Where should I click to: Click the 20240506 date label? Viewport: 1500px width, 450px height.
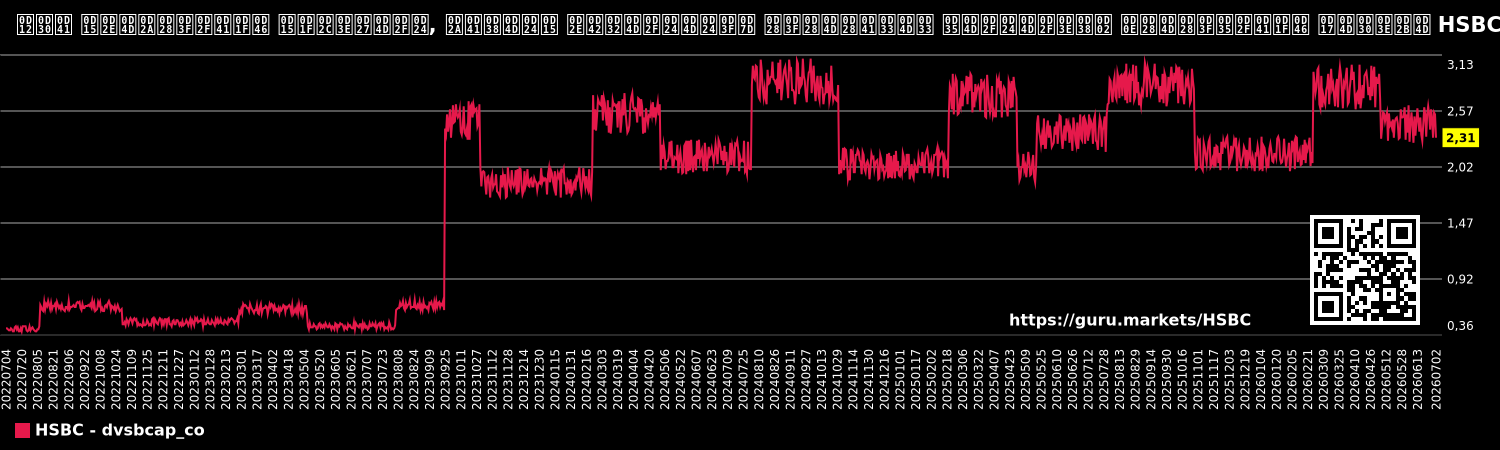(666, 378)
